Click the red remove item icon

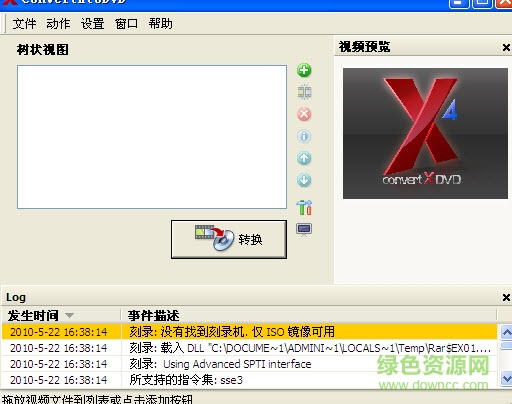tap(304, 114)
